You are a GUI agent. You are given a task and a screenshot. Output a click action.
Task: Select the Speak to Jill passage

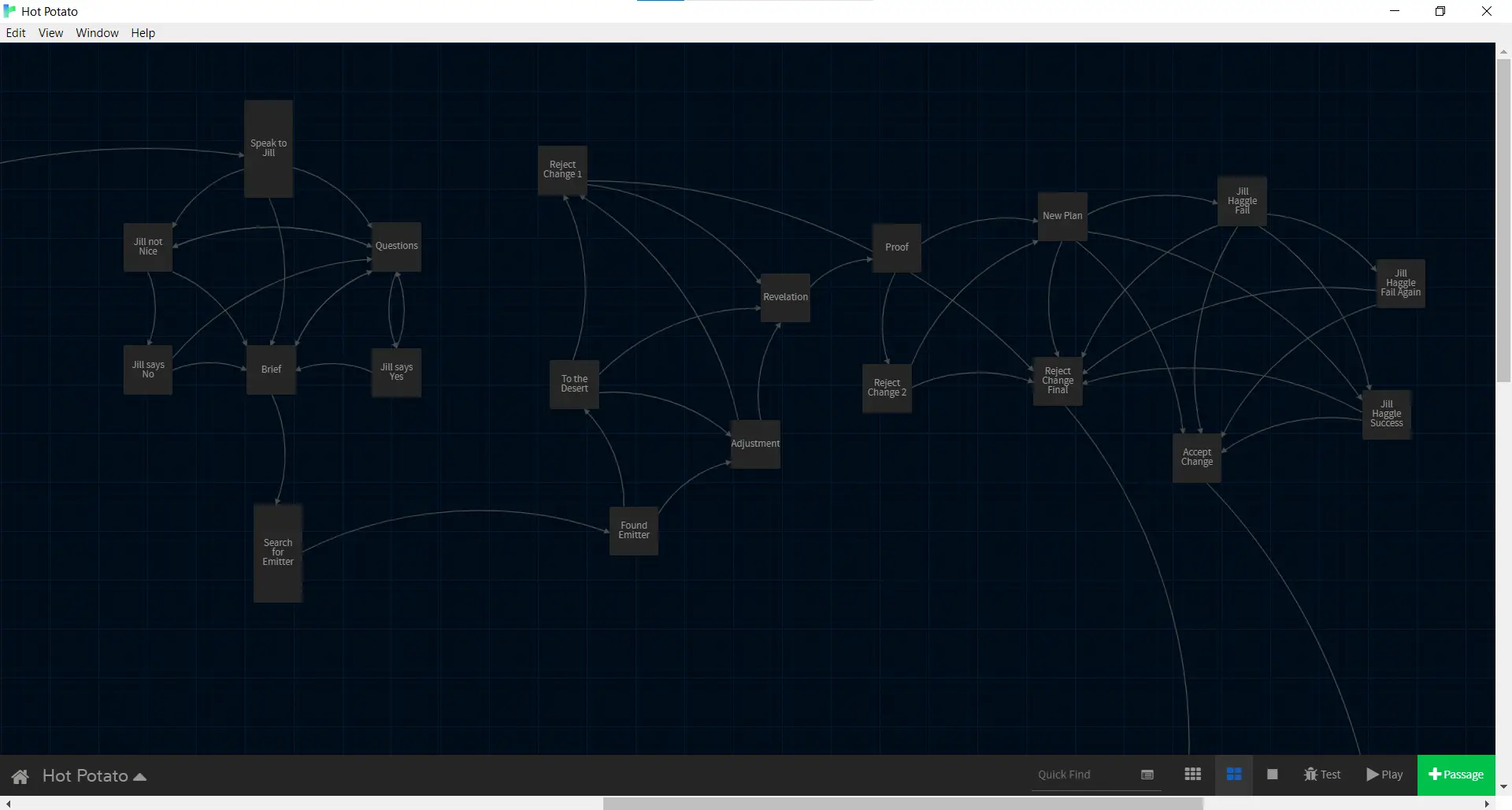[x=268, y=147]
